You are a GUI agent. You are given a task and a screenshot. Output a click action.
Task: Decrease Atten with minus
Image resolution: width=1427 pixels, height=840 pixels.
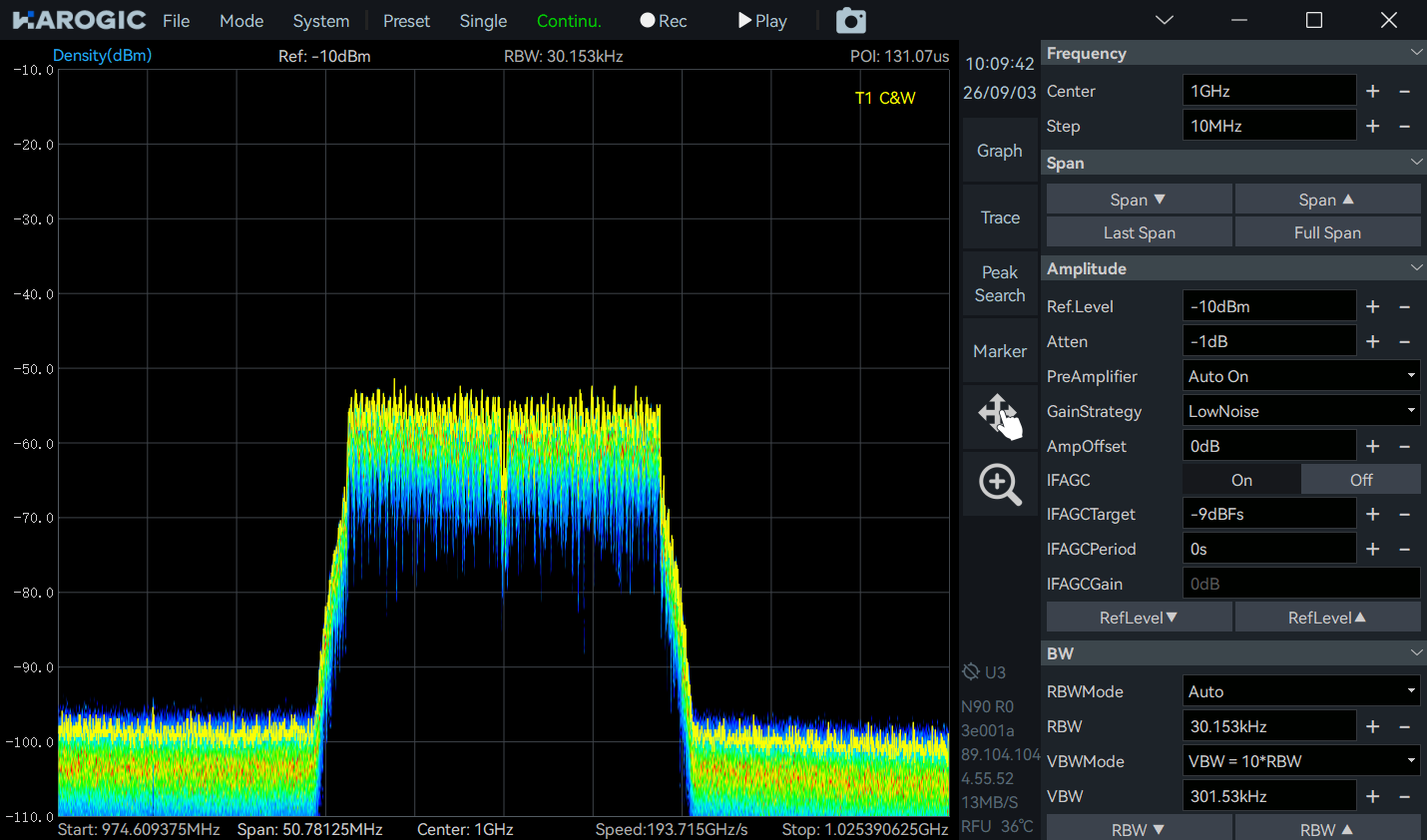point(1405,341)
